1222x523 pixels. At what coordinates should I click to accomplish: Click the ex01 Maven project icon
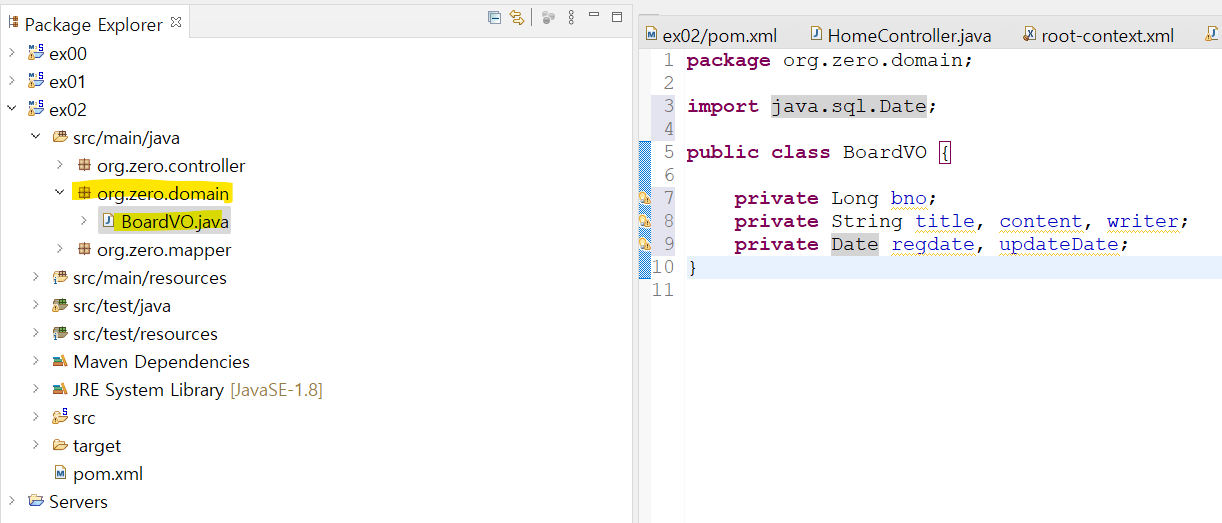[x=36, y=81]
